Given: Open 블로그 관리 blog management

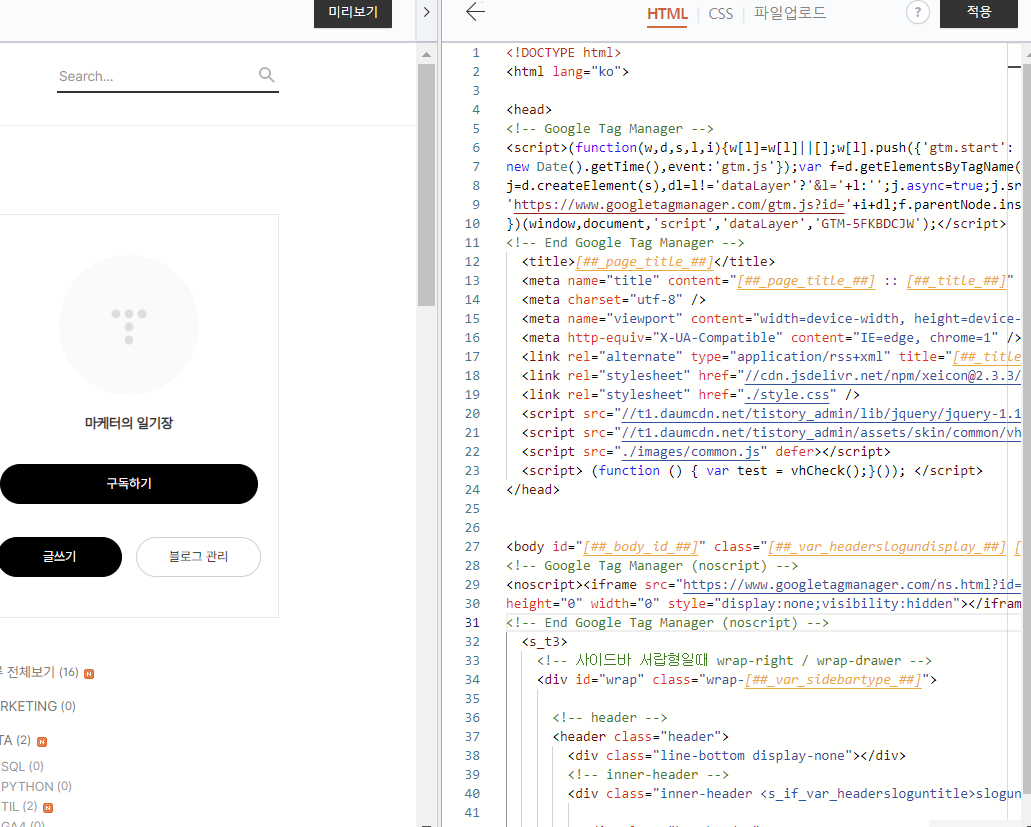Looking at the screenshot, I should point(199,557).
